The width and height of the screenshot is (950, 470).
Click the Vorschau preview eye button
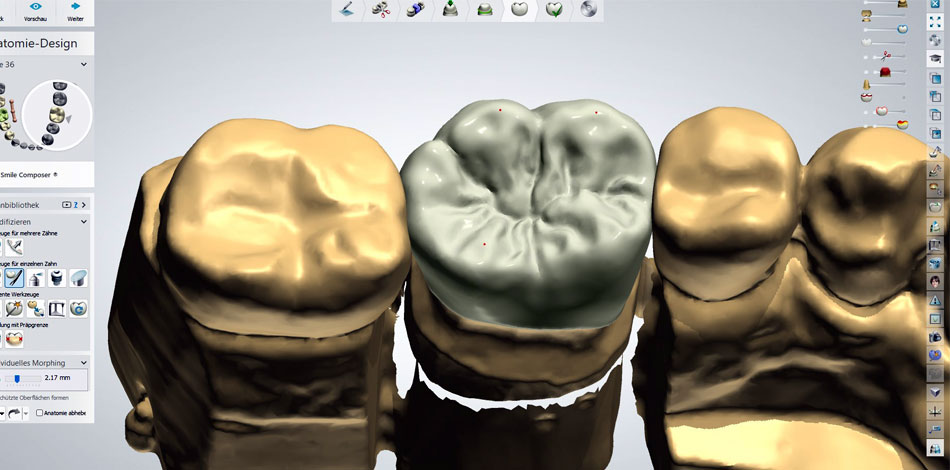click(35, 11)
